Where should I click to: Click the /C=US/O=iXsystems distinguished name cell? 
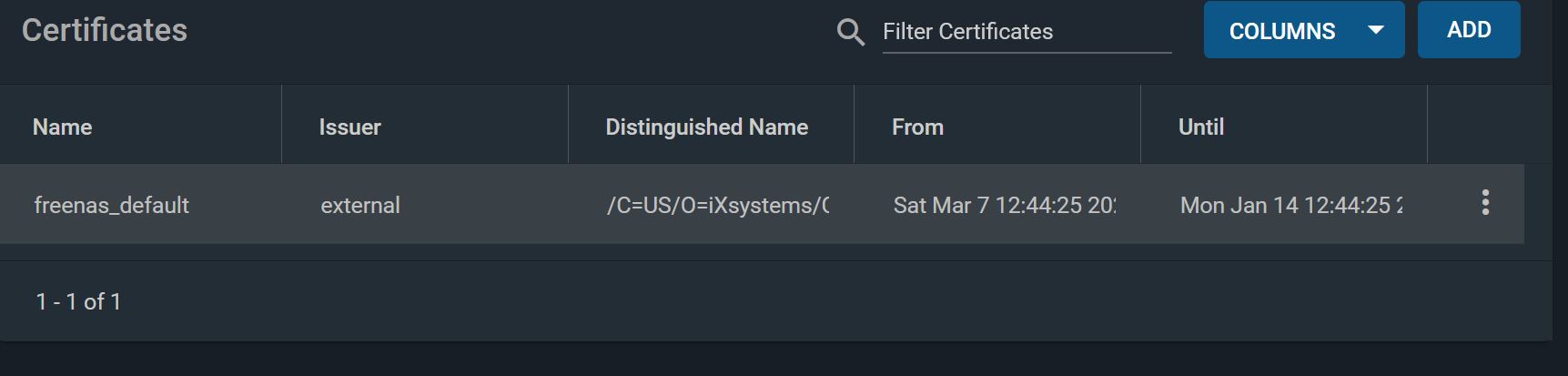click(x=718, y=205)
